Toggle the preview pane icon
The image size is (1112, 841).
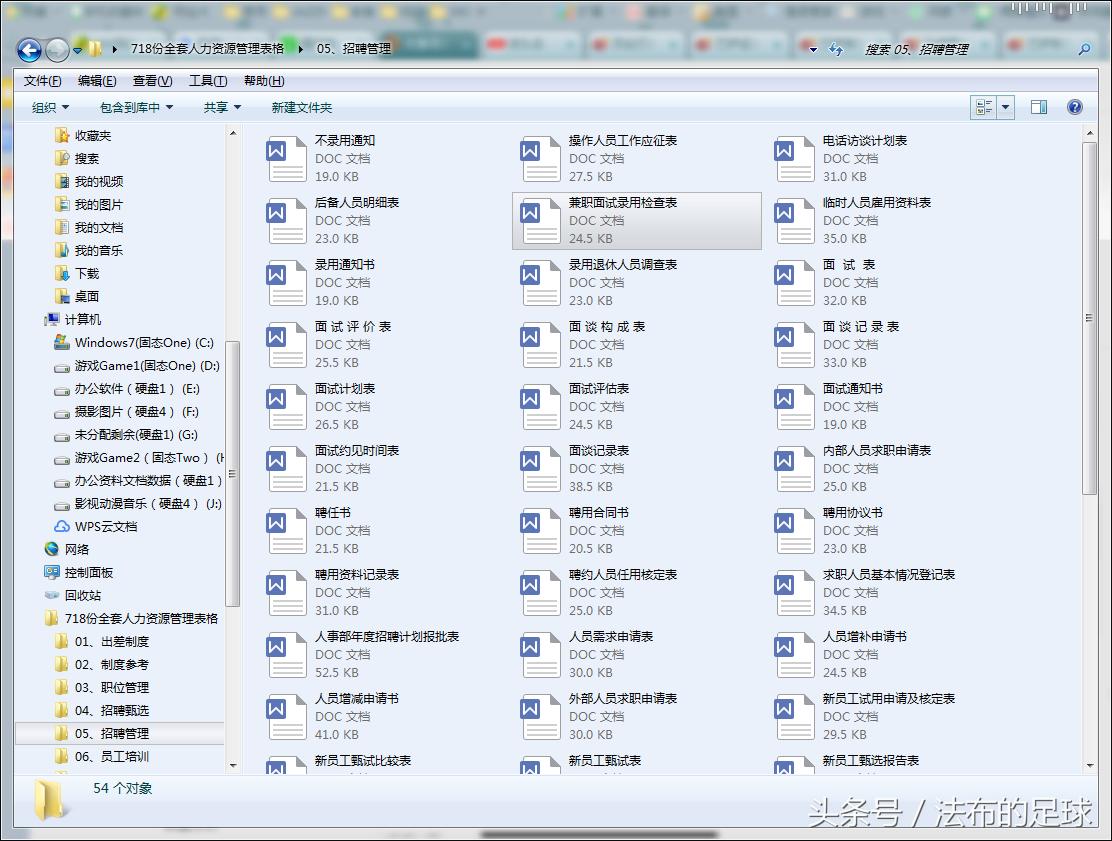(x=1040, y=107)
